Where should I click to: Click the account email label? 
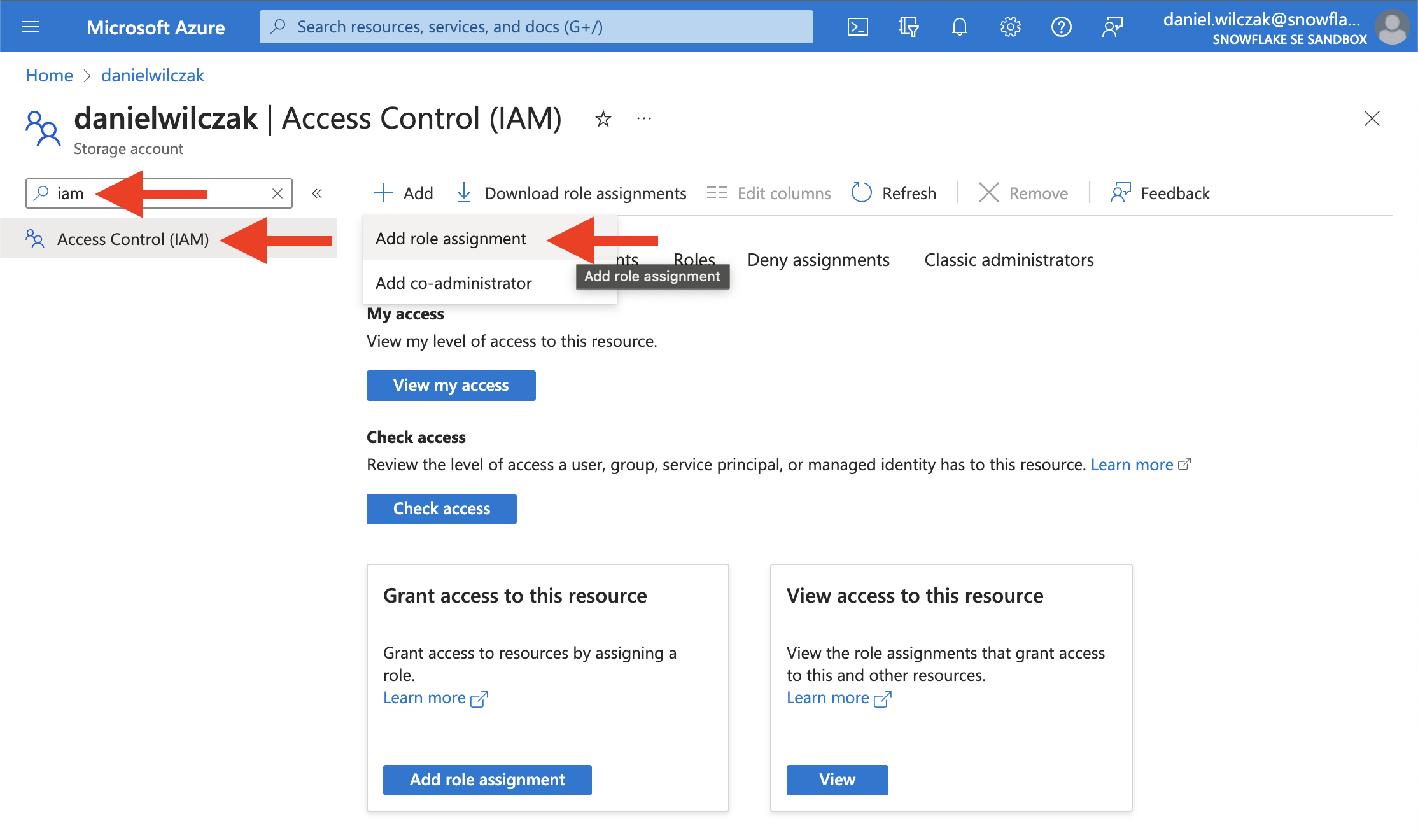coord(1261,19)
